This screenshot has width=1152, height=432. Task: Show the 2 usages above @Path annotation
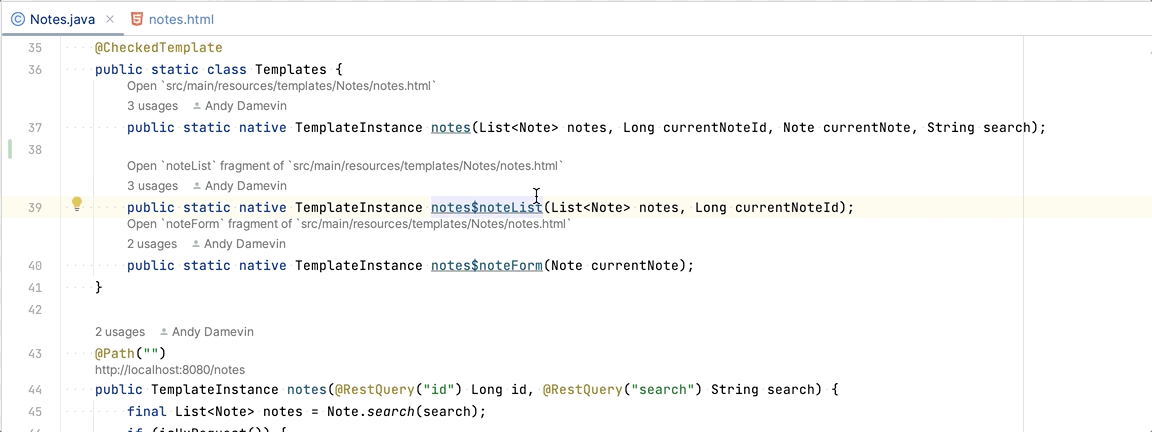(x=120, y=332)
